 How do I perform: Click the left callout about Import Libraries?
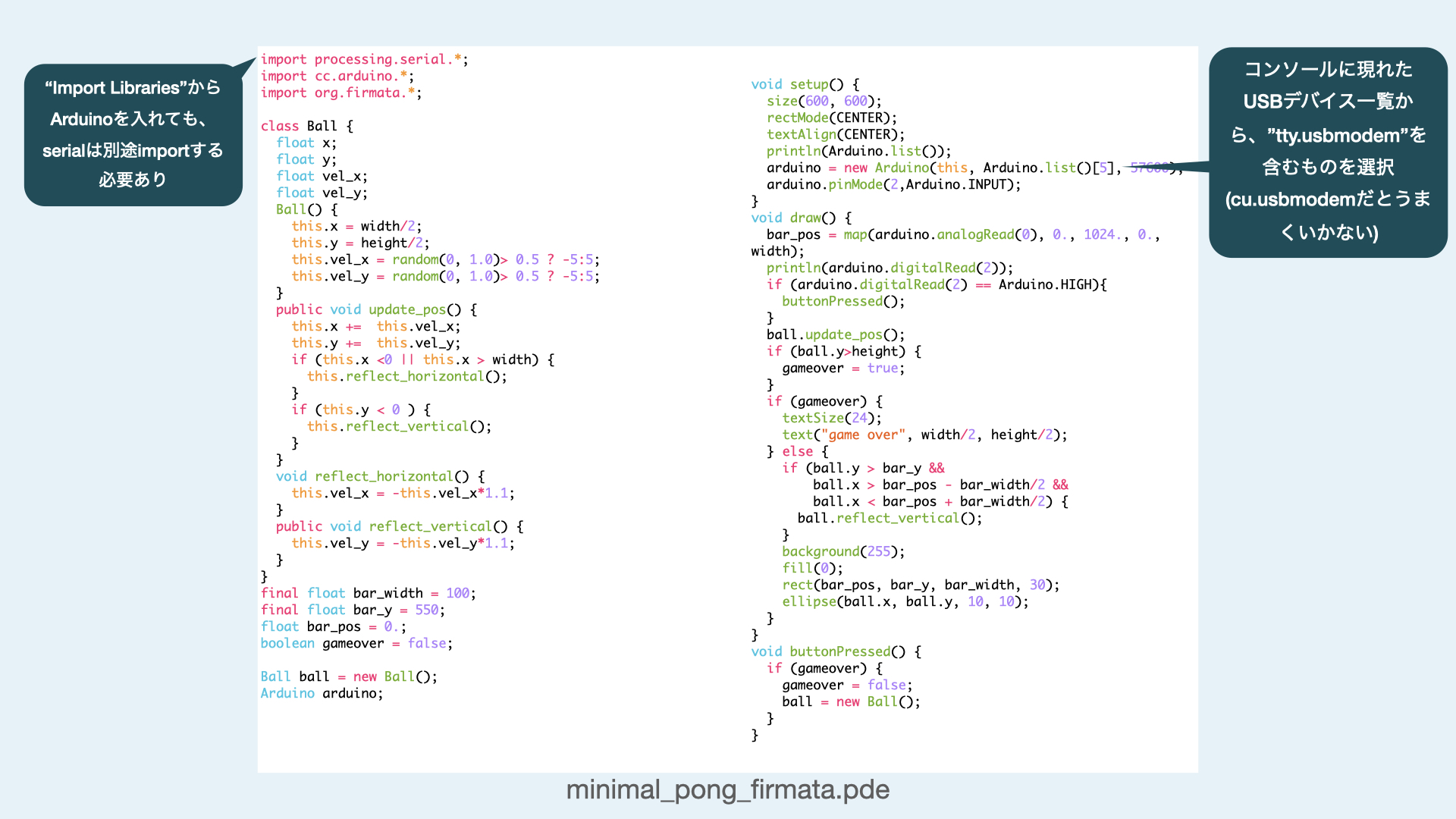tap(133, 134)
